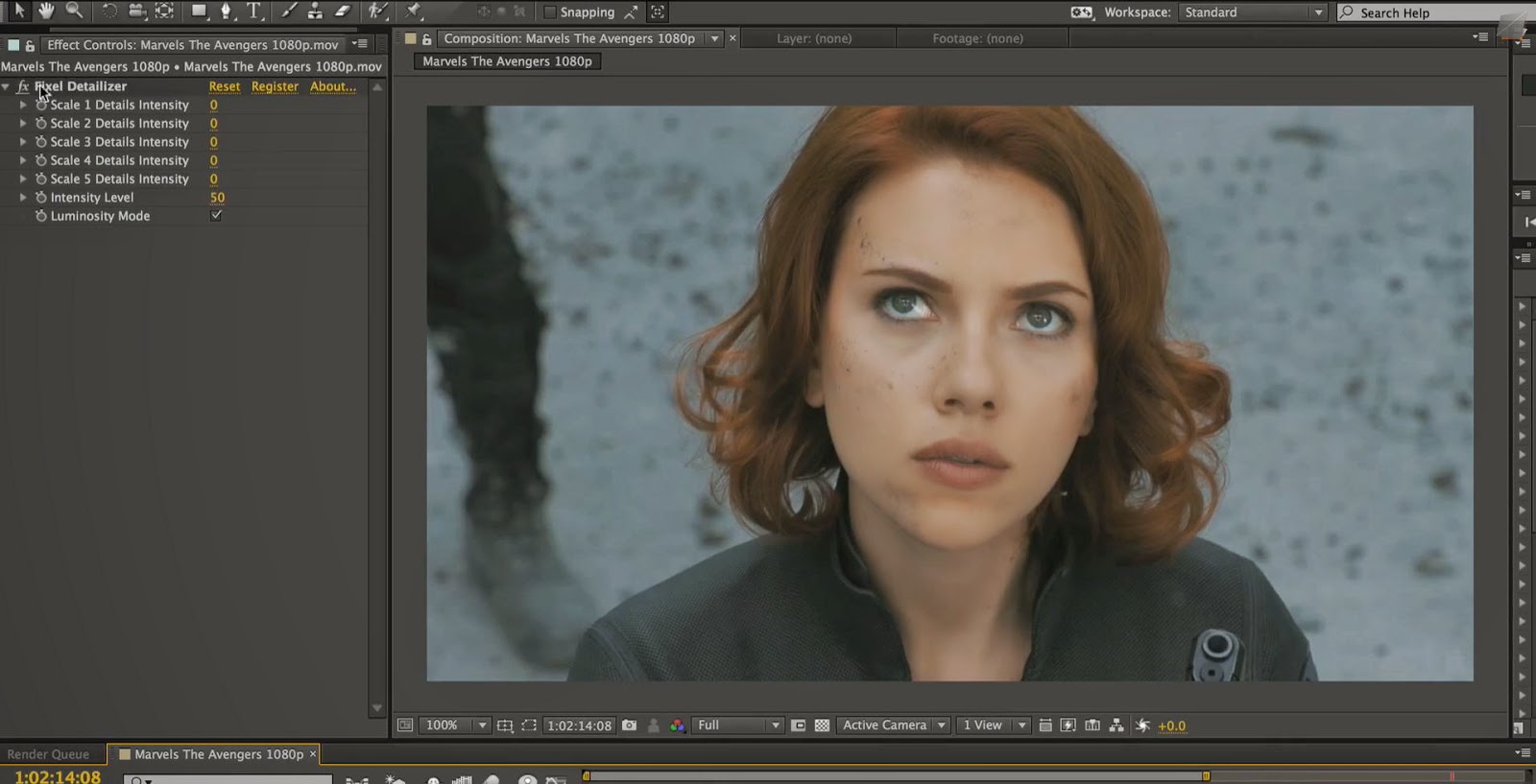This screenshot has width=1536, height=784.
Task: Switch to the Render Queue tab
Action: (x=48, y=754)
